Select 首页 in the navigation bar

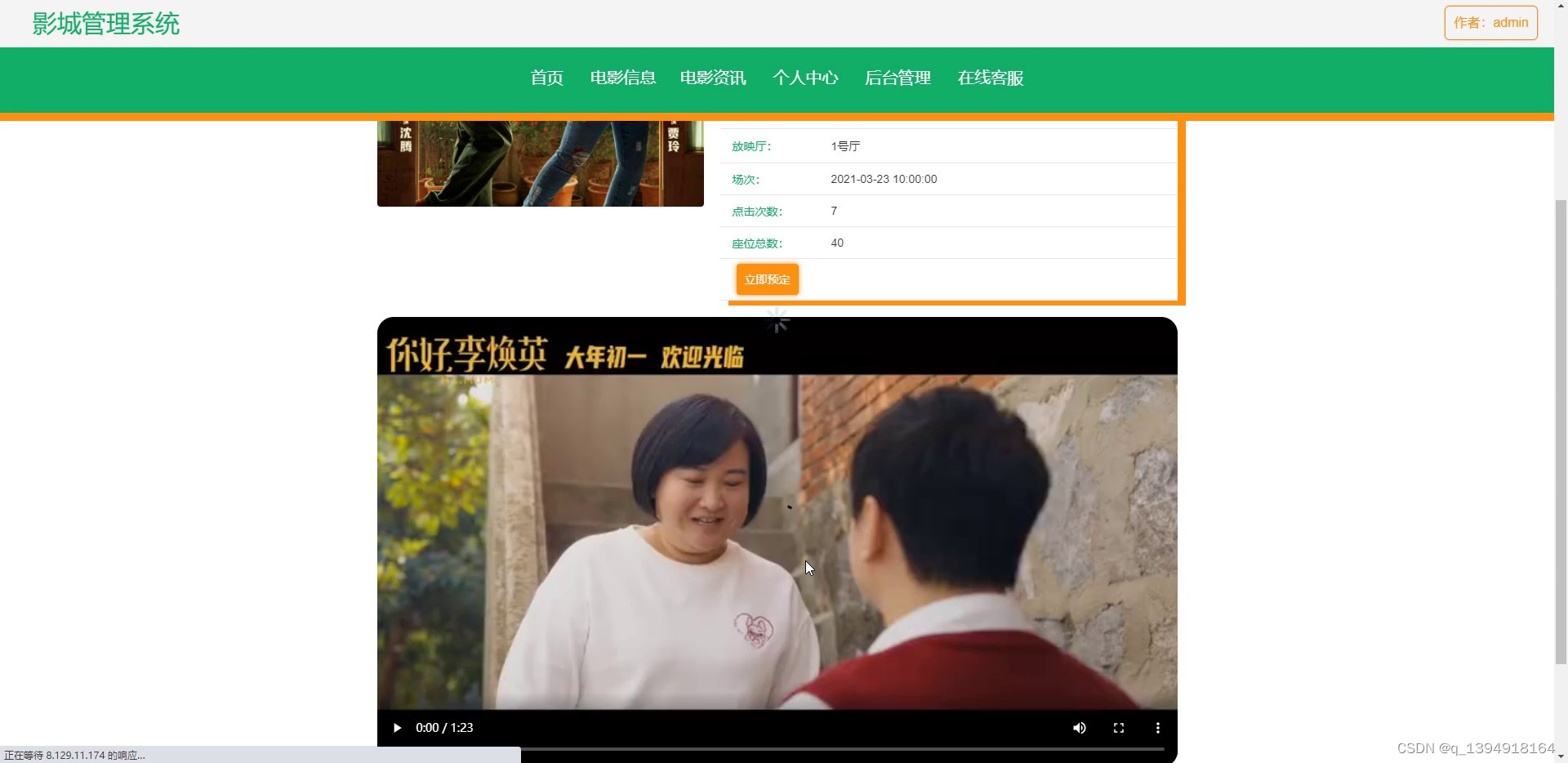coord(546,78)
